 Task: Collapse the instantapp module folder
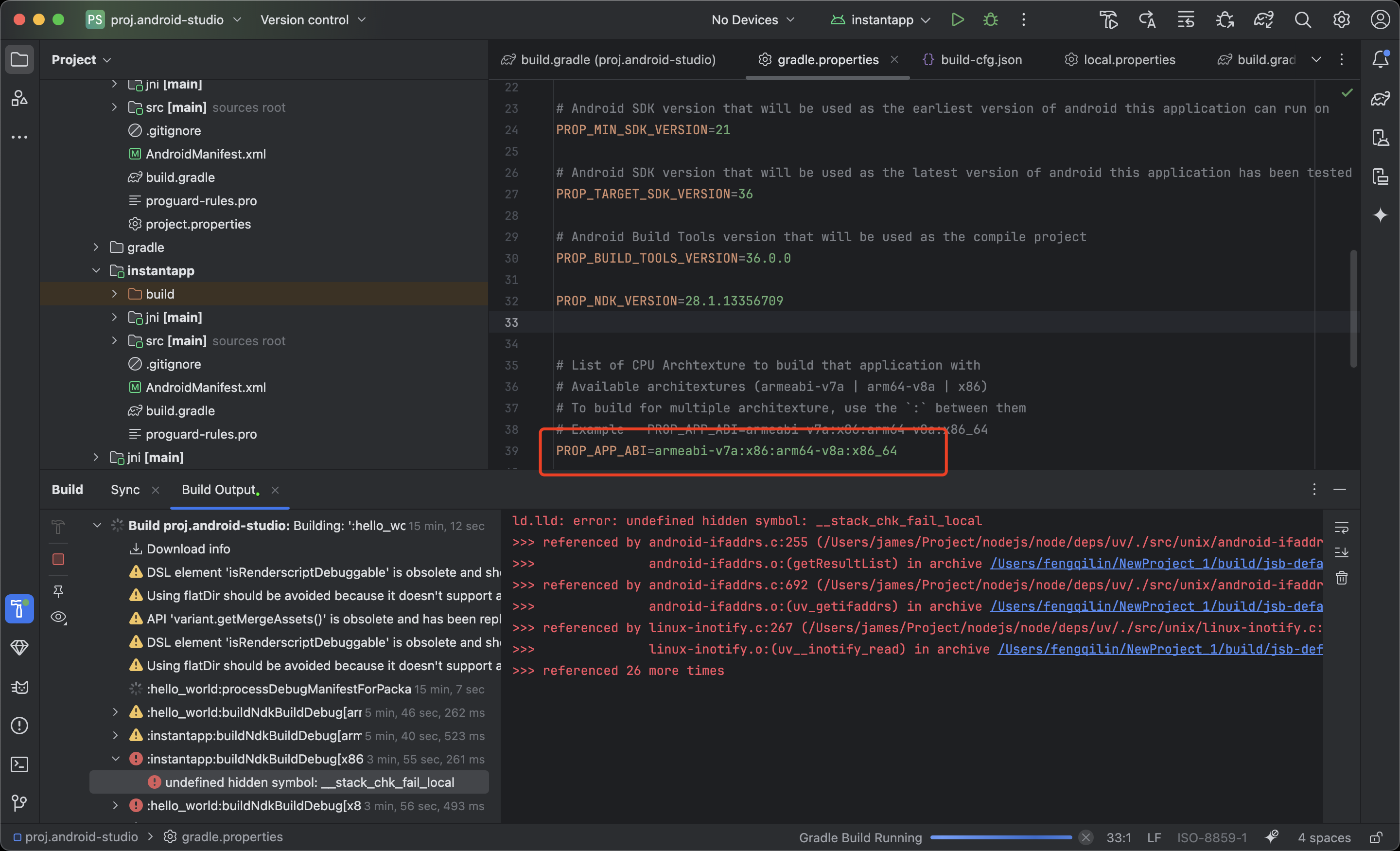coord(96,270)
